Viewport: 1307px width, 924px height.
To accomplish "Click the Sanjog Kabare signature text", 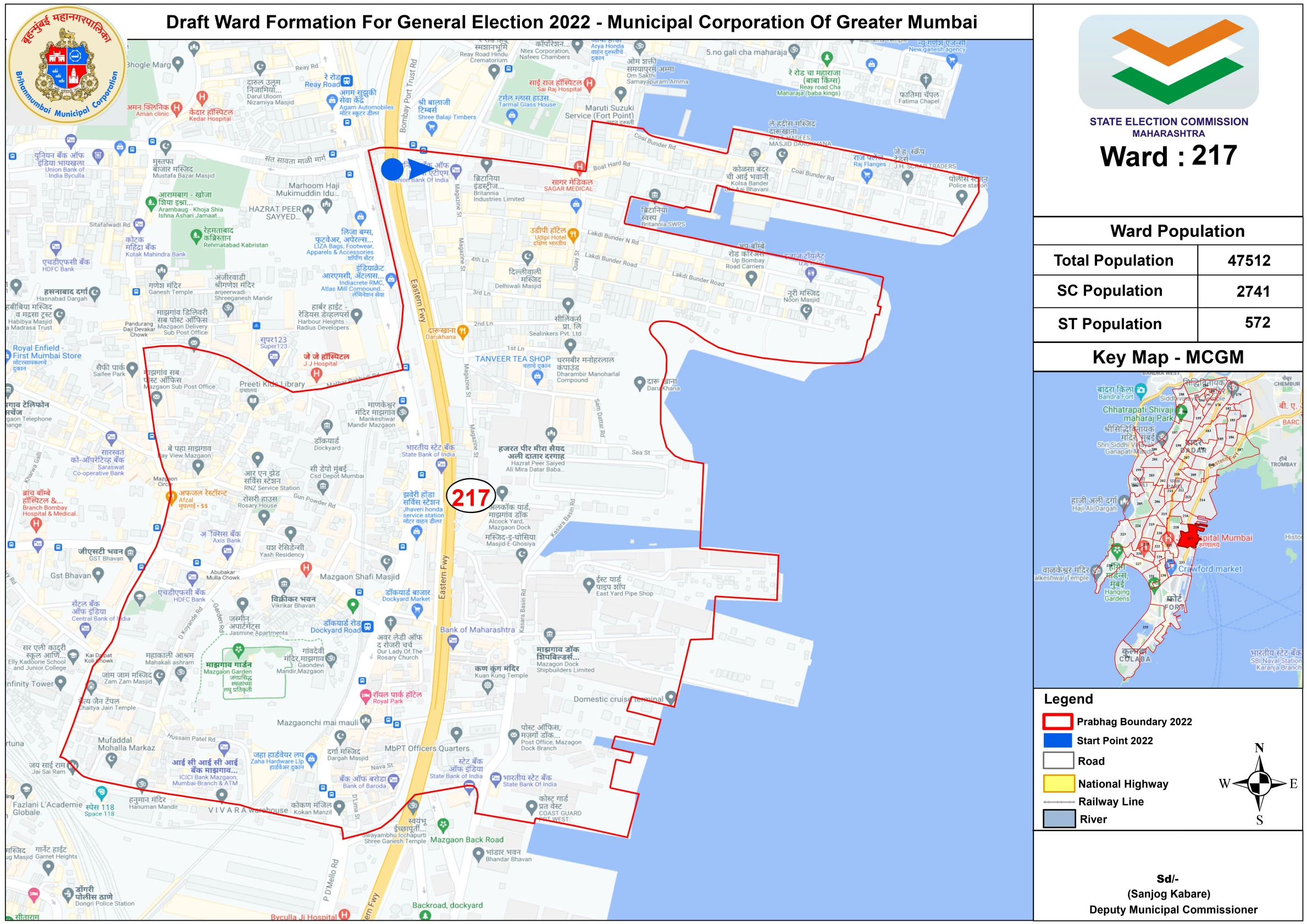I will (x=1168, y=893).
